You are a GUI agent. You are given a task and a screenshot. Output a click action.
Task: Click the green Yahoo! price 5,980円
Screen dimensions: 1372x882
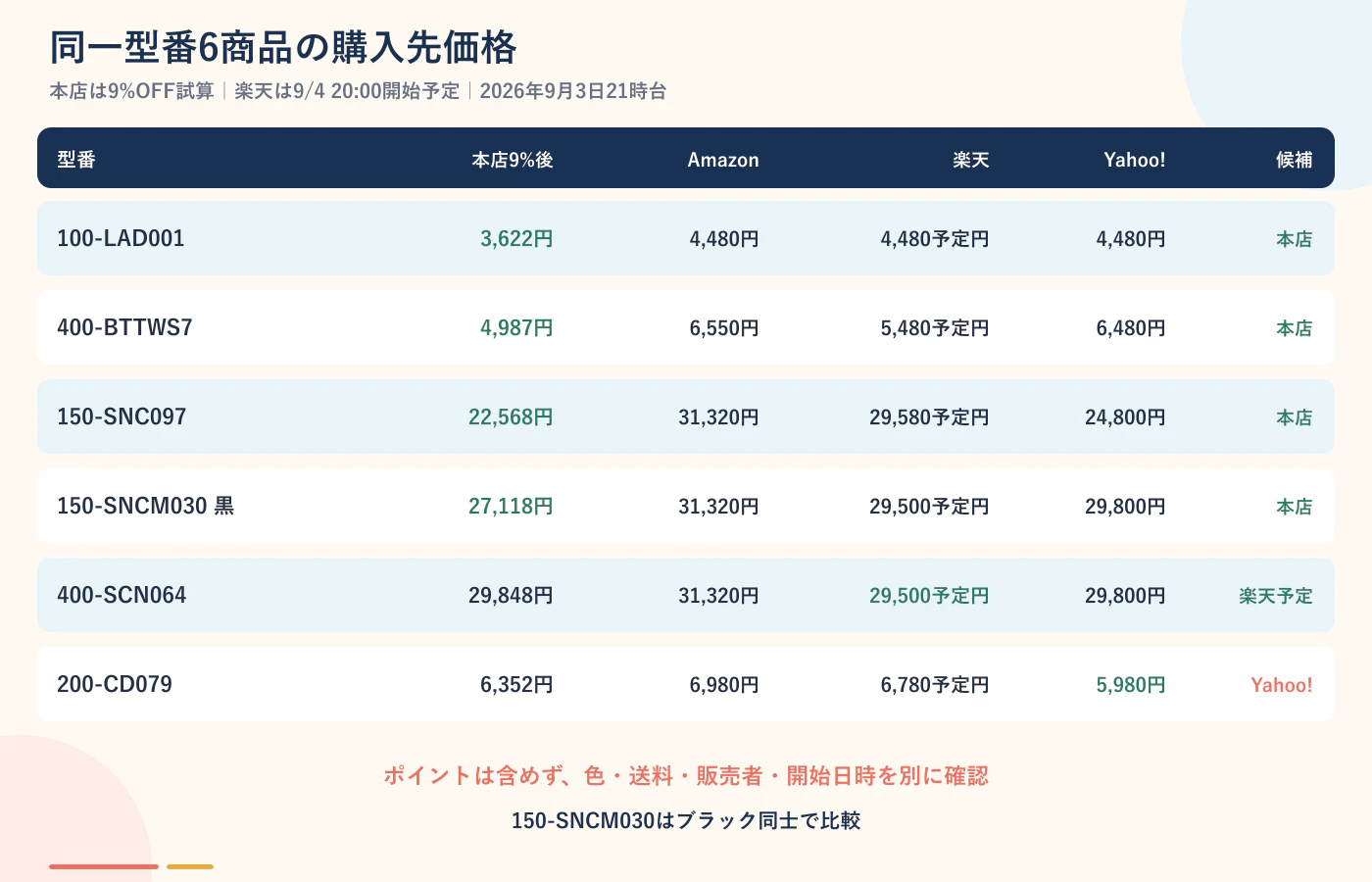pyautogui.click(x=1131, y=685)
